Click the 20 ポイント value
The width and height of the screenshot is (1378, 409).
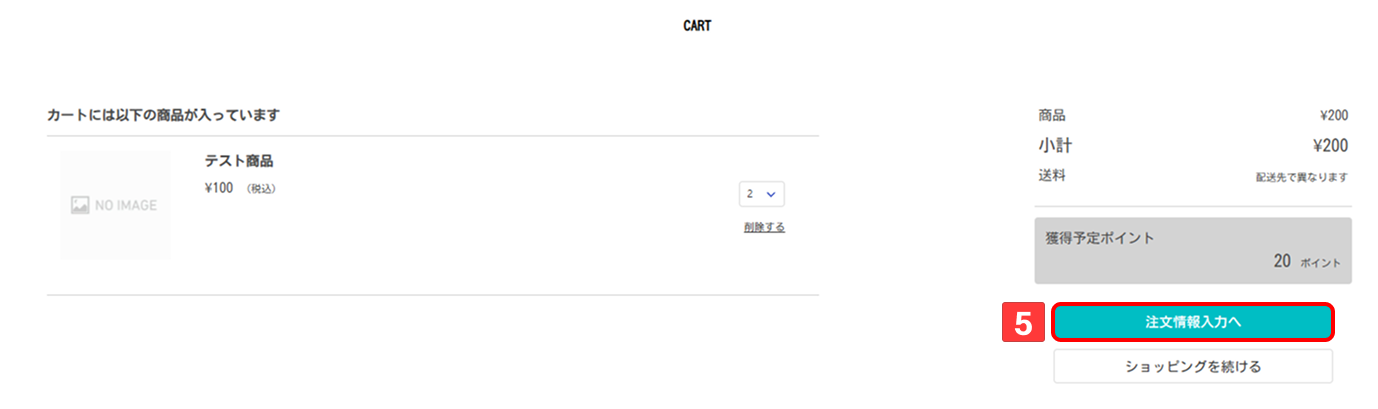click(1306, 262)
